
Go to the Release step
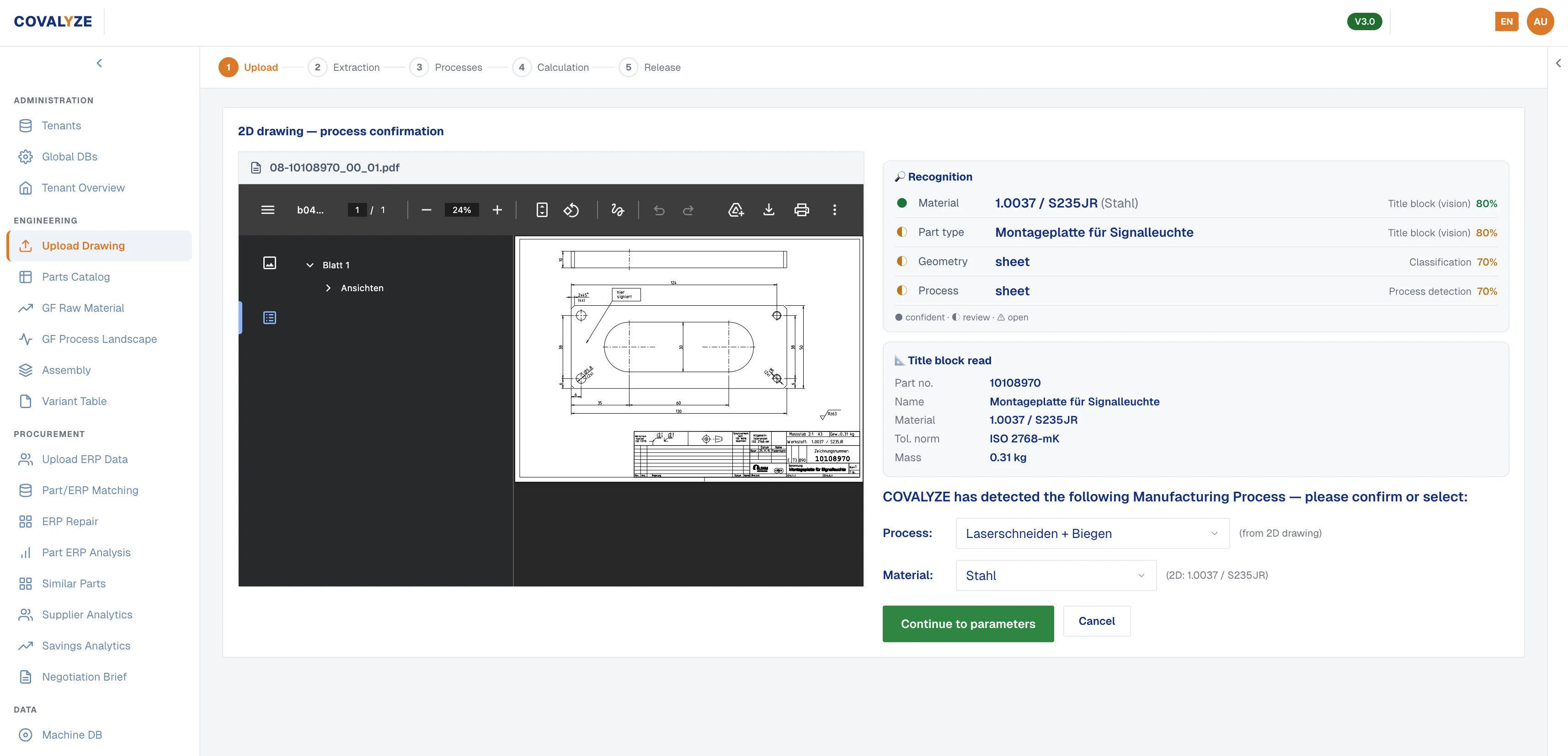click(650, 67)
